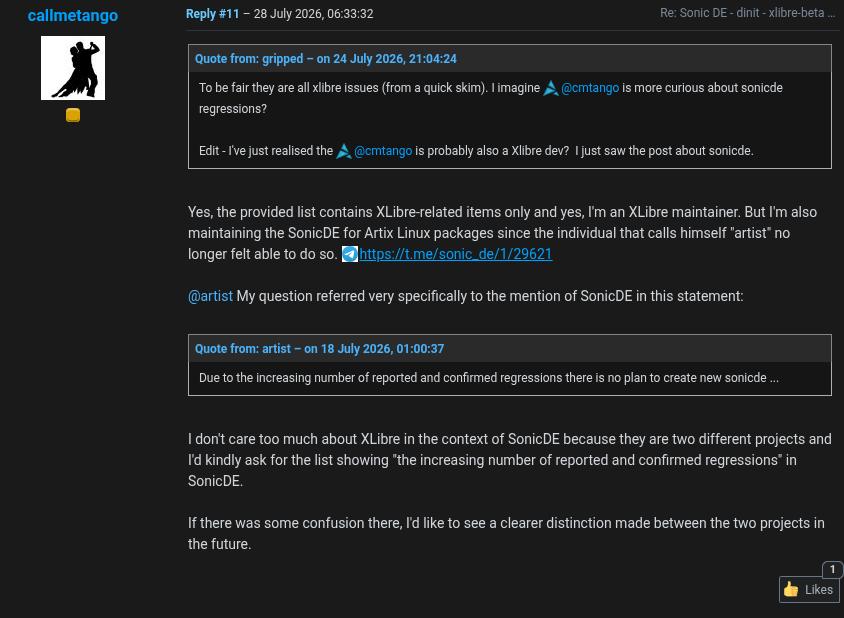This screenshot has height=618, width=844.
Task: Open the first @cmtango mention in the quote
Action: click(590, 88)
